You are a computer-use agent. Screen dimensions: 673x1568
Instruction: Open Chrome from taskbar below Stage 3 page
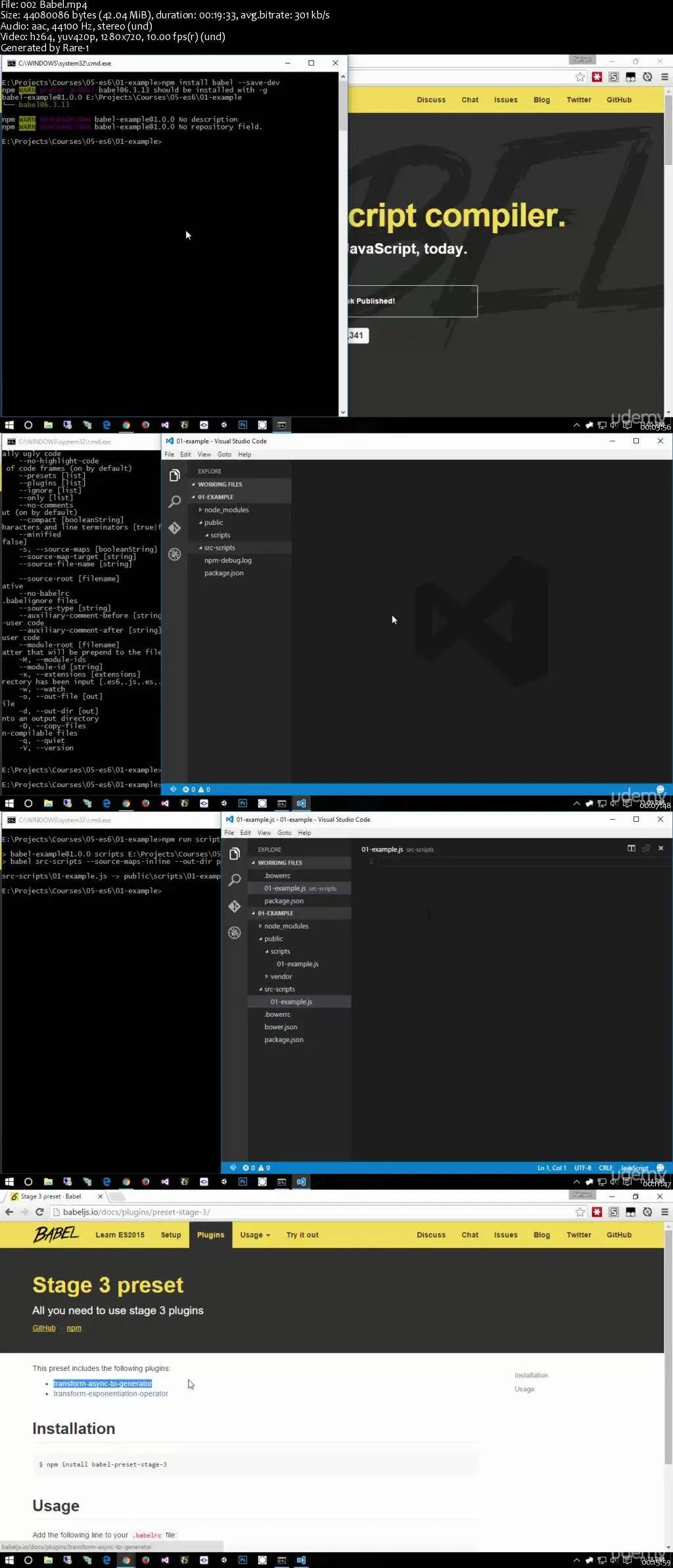(x=126, y=1560)
